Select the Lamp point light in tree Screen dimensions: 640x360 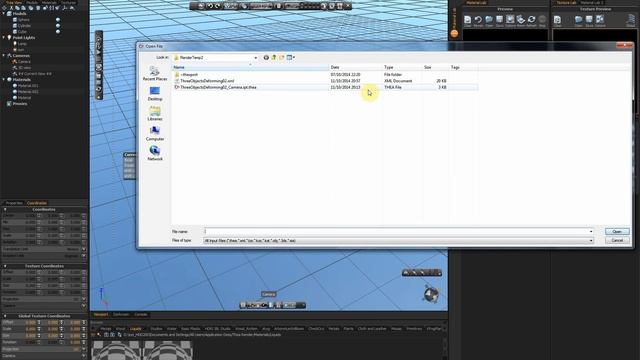click(22, 44)
